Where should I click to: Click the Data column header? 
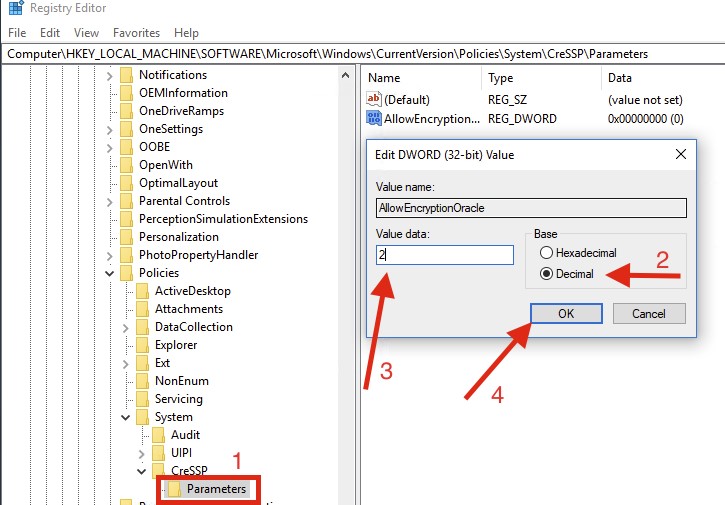[620, 77]
